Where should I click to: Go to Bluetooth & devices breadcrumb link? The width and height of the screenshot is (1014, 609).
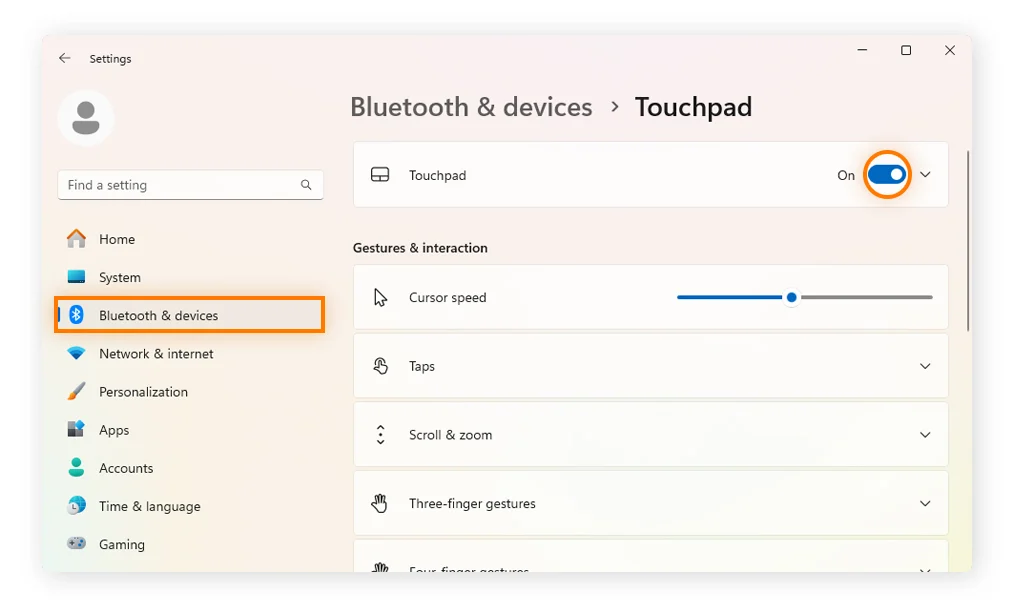(x=471, y=107)
